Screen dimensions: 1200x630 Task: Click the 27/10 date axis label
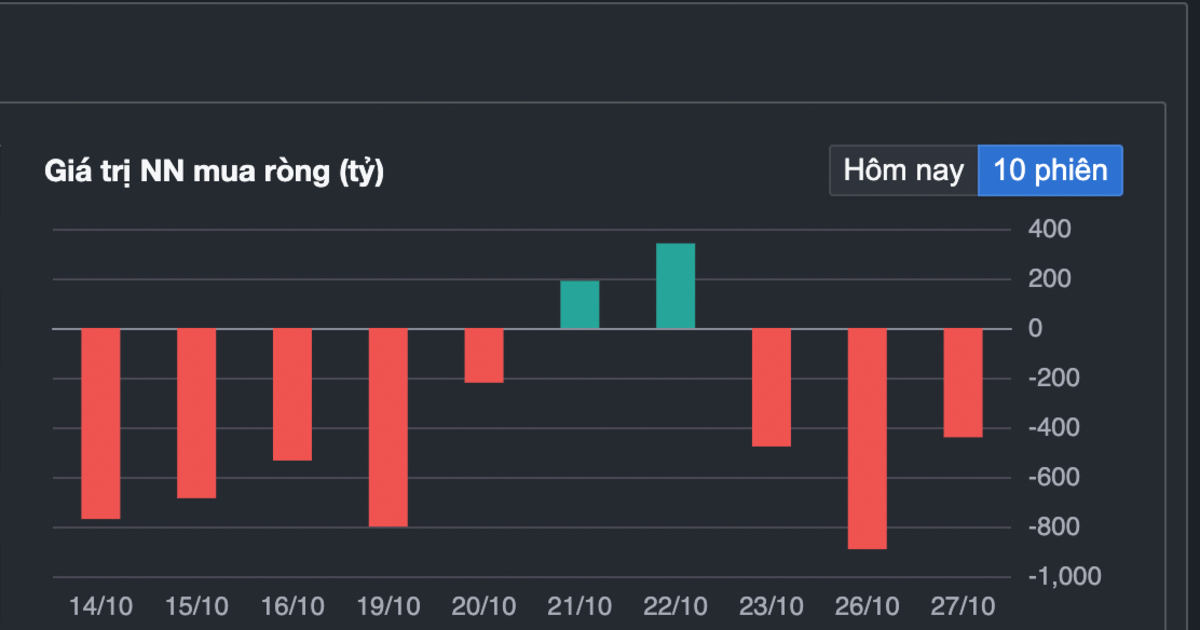(964, 606)
